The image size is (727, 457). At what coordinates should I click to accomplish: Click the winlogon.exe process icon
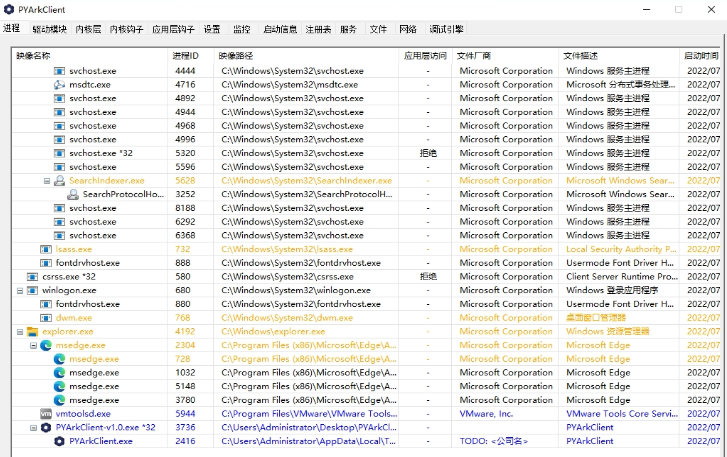click(32, 290)
